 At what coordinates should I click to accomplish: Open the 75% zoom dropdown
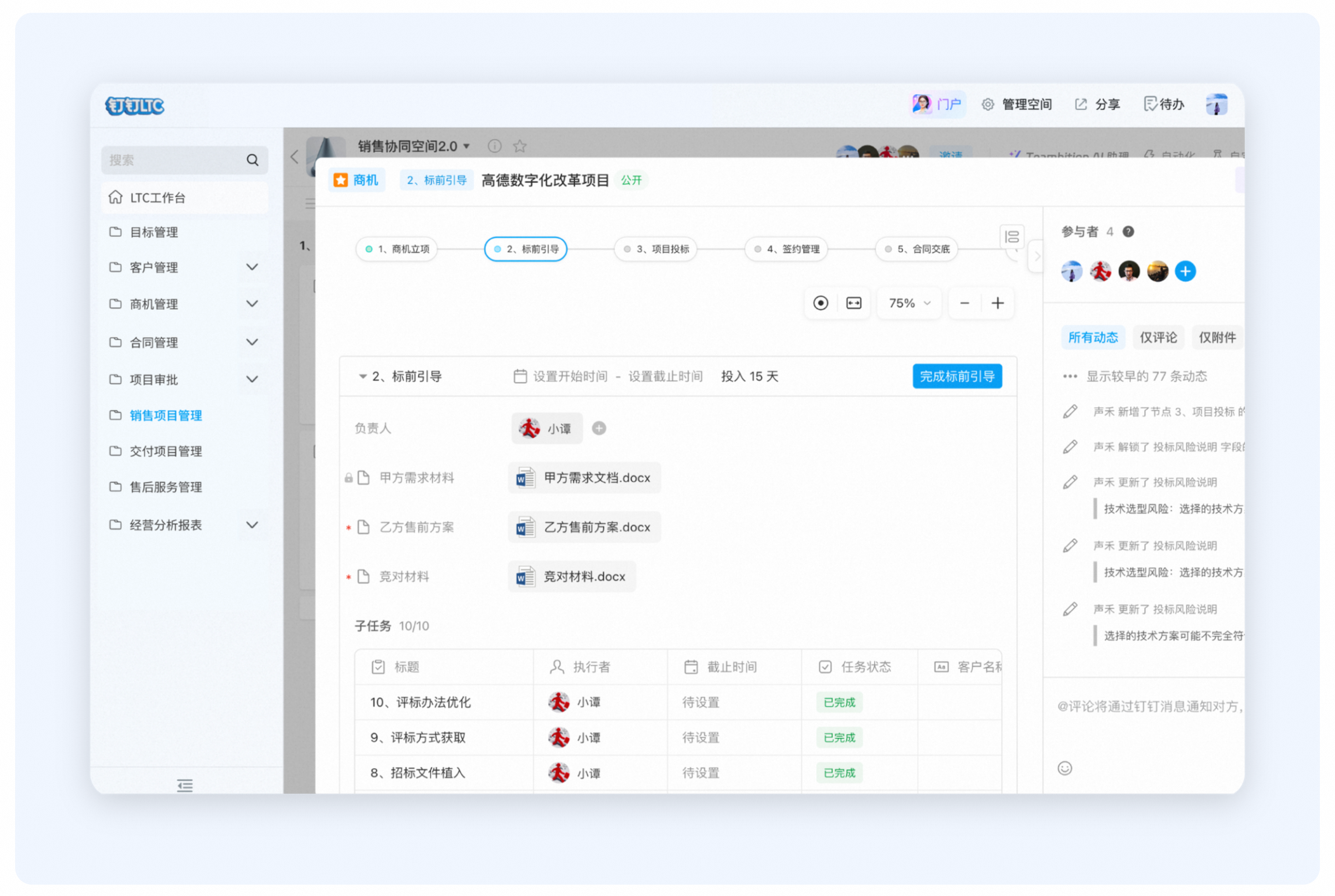coord(909,303)
